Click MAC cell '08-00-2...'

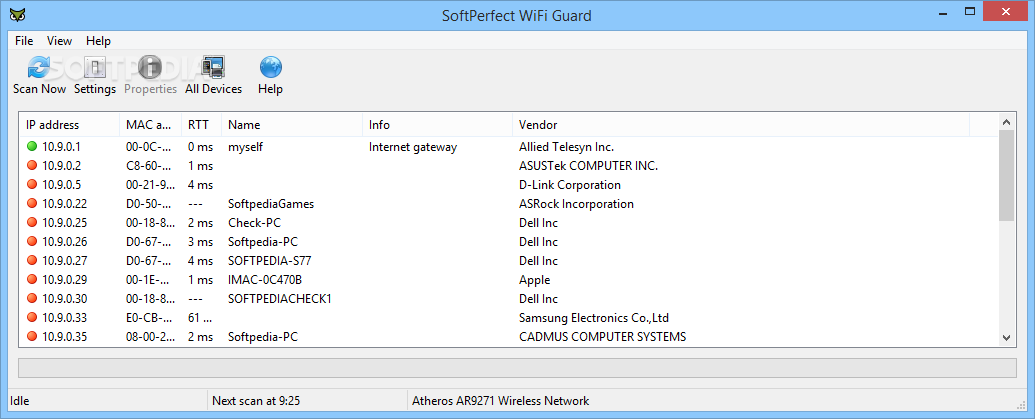coord(150,337)
